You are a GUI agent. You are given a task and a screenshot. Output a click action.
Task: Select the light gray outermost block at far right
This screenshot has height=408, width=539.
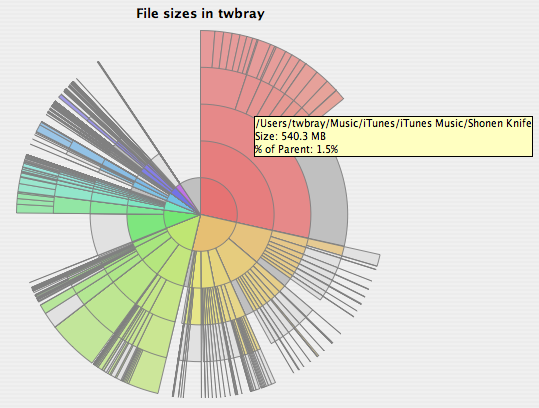(x=362, y=257)
